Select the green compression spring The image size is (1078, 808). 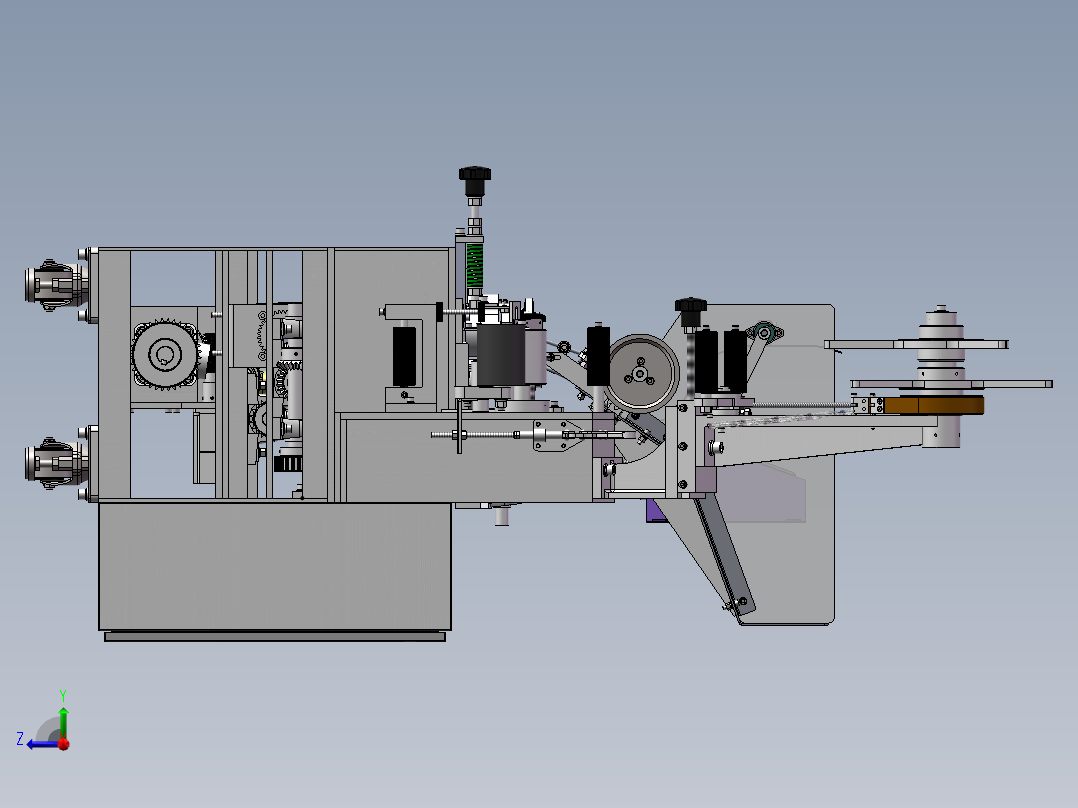click(475, 266)
